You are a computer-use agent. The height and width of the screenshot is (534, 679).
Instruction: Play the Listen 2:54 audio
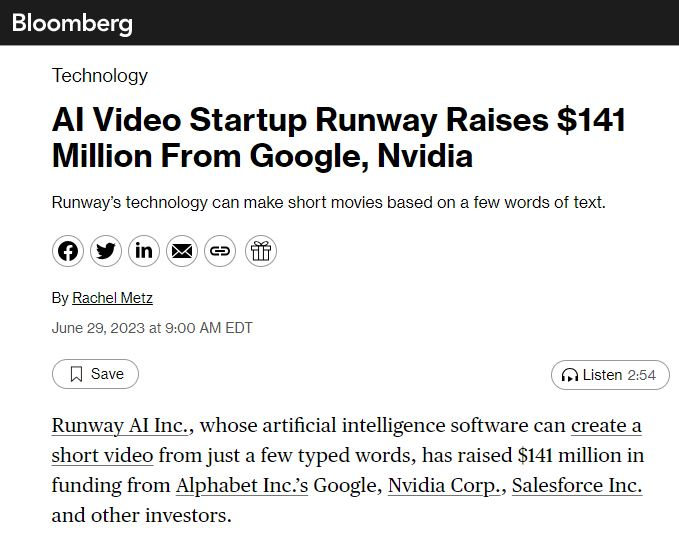click(x=610, y=375)
